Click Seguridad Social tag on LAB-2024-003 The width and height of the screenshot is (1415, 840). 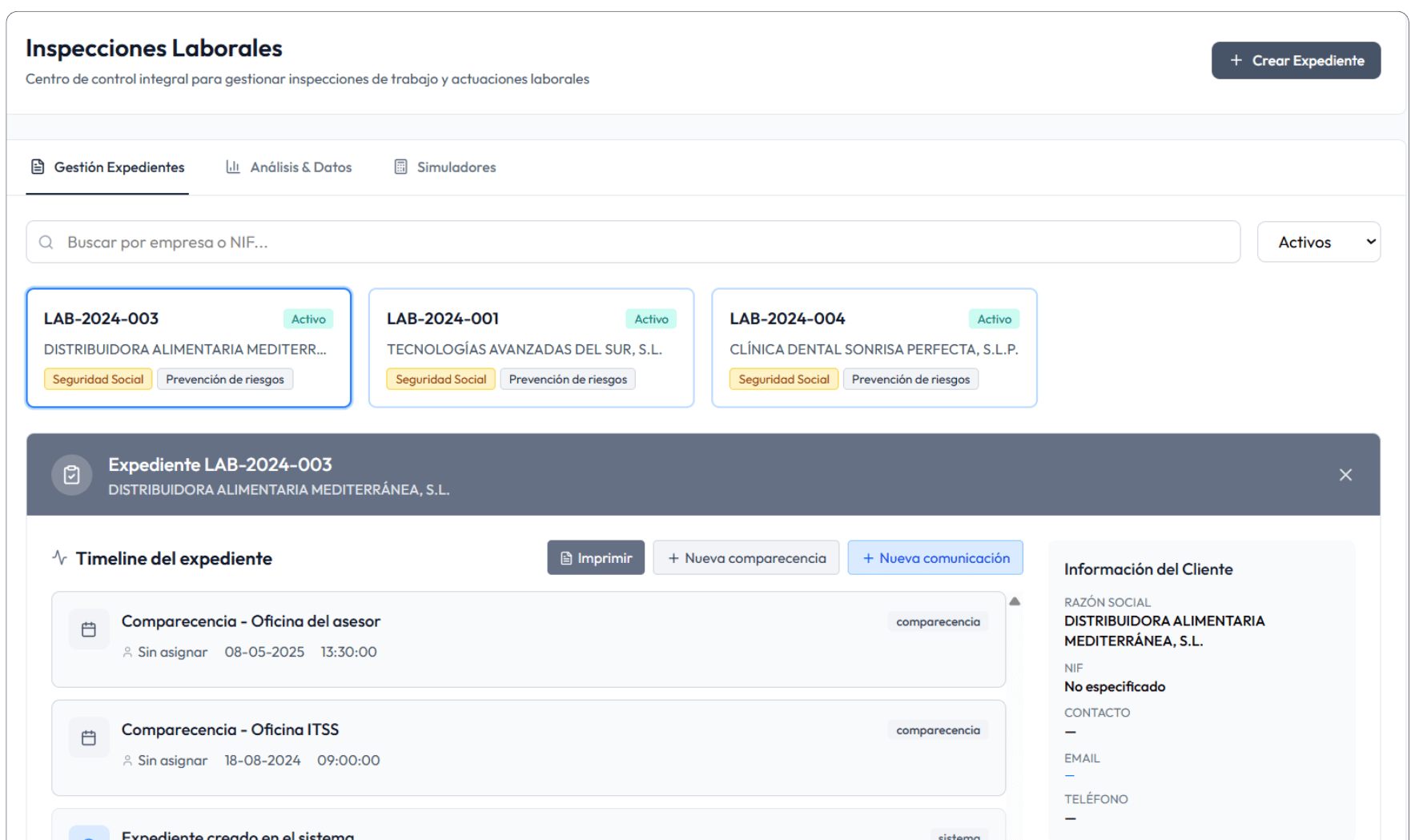tap(98, 379)
